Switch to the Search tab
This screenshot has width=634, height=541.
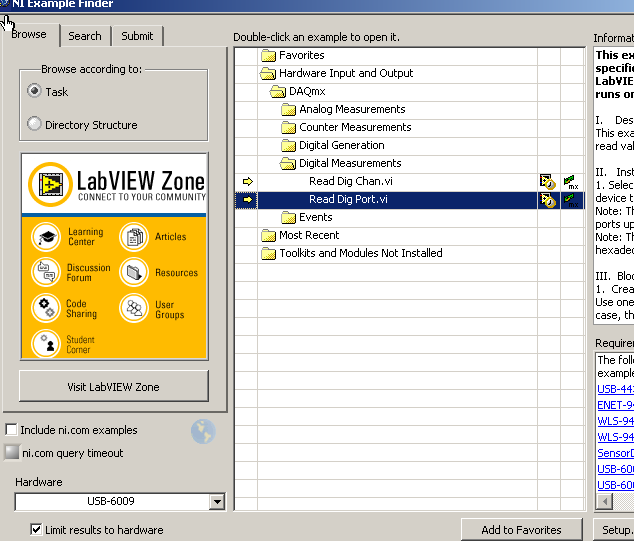[x=85, y=36]
